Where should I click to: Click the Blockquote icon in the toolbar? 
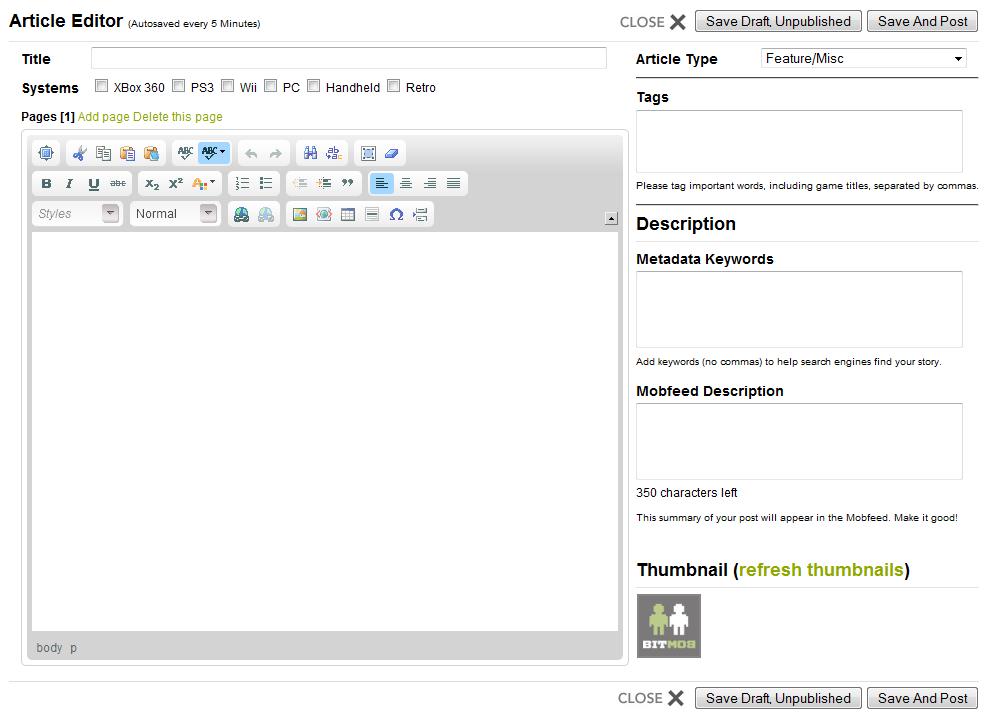click(x=346, y=183)
